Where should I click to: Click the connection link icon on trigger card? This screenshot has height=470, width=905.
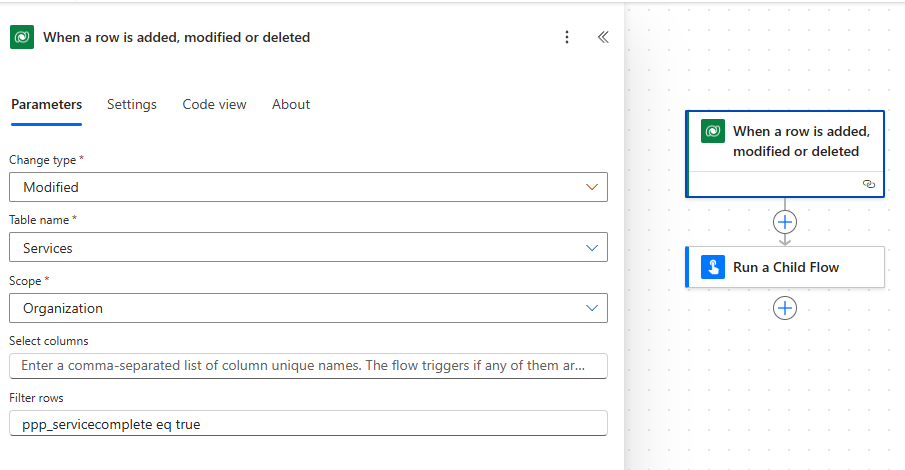click(x=868, y=184)
